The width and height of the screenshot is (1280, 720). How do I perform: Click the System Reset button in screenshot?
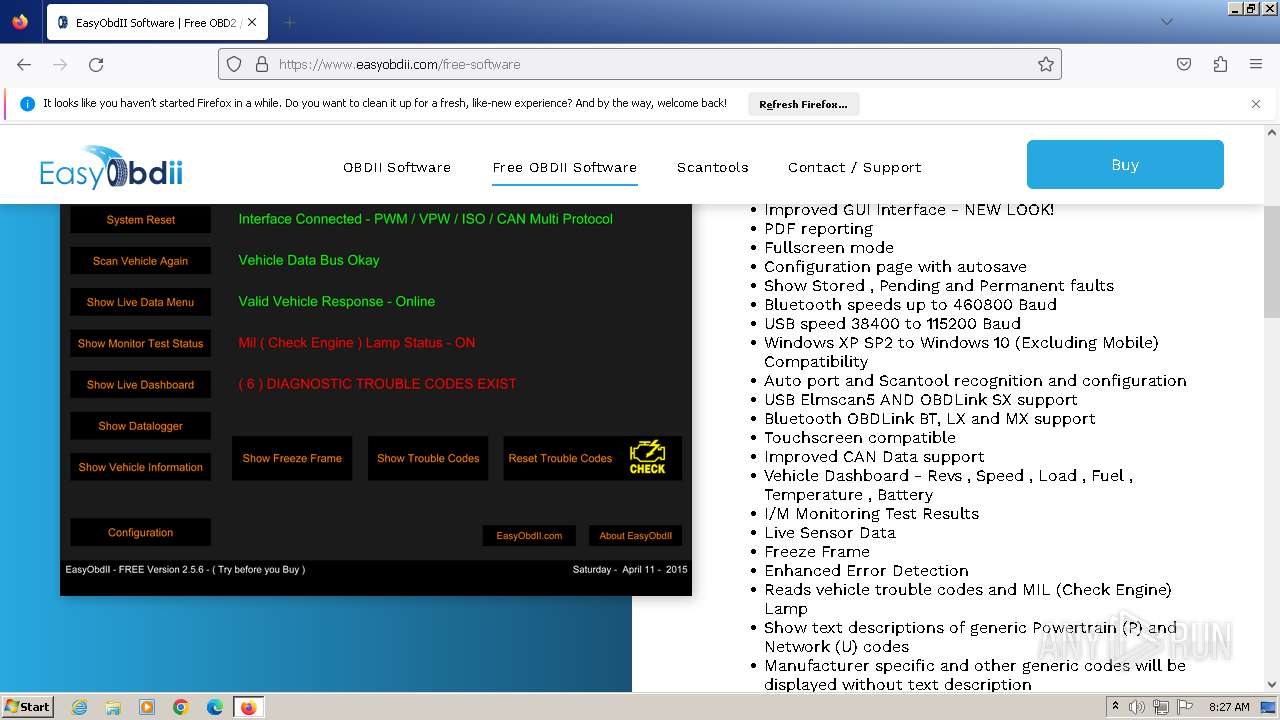tap(140, 220)
